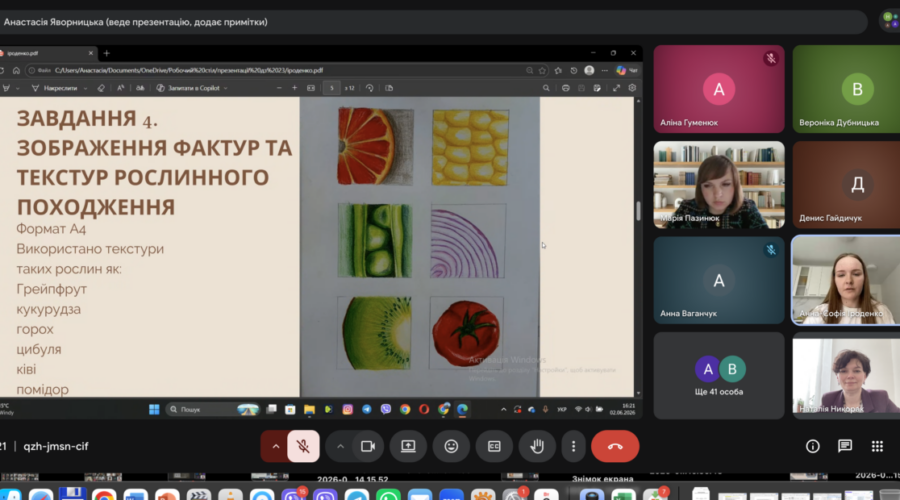Select Аліна Гуменюк participant tile

pyautogui.click(x=719, y=89)
